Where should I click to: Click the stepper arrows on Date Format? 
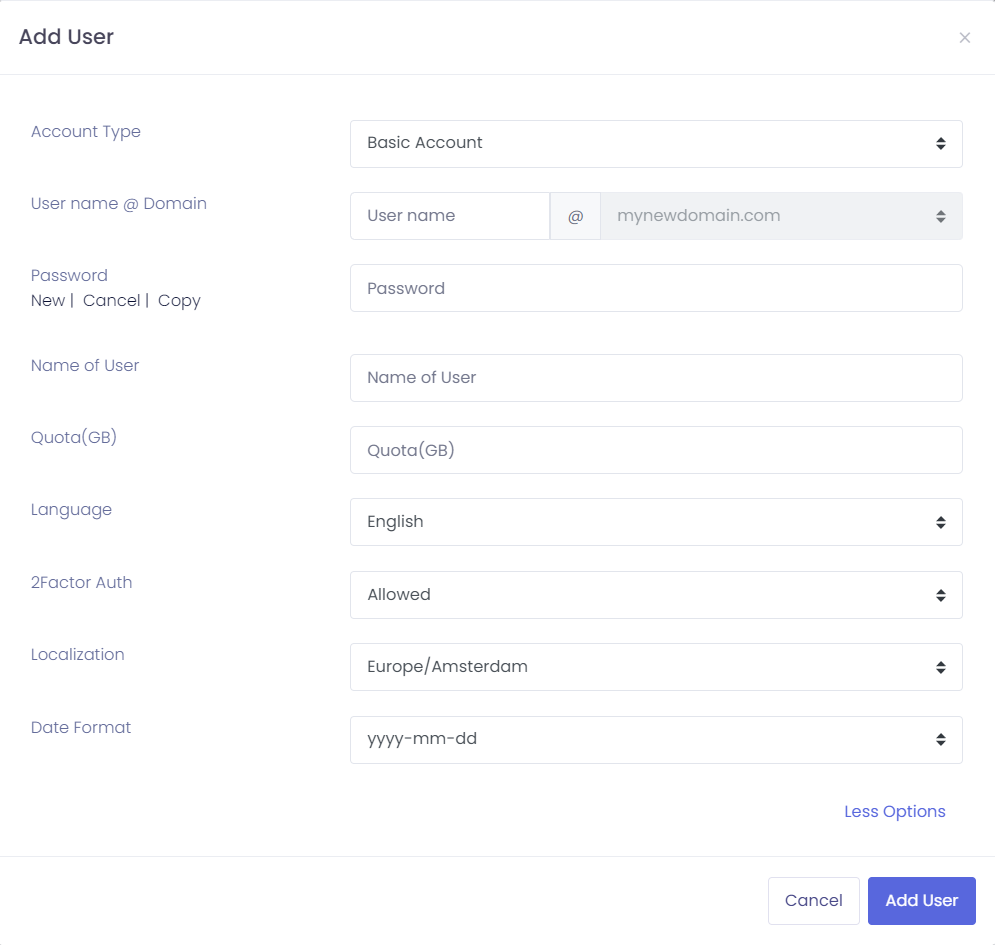point(940,740)
